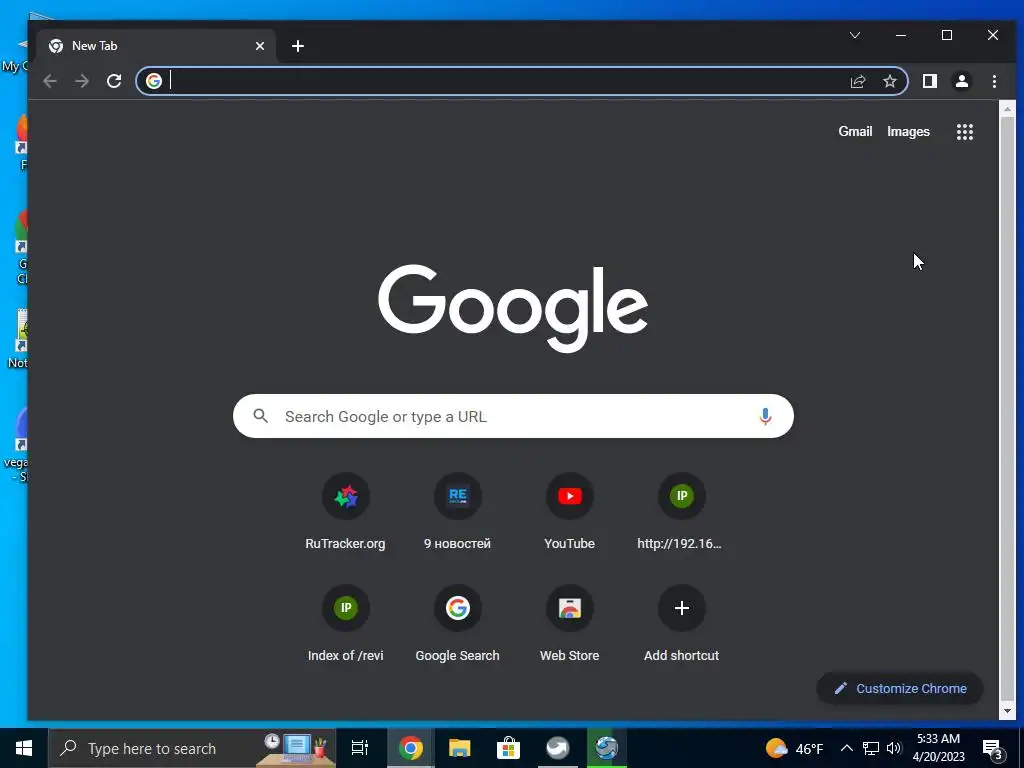Bookmark this tab with the star icon
Screen dimensions: 1024x768
pyautogui.click(x=889, y=81)
